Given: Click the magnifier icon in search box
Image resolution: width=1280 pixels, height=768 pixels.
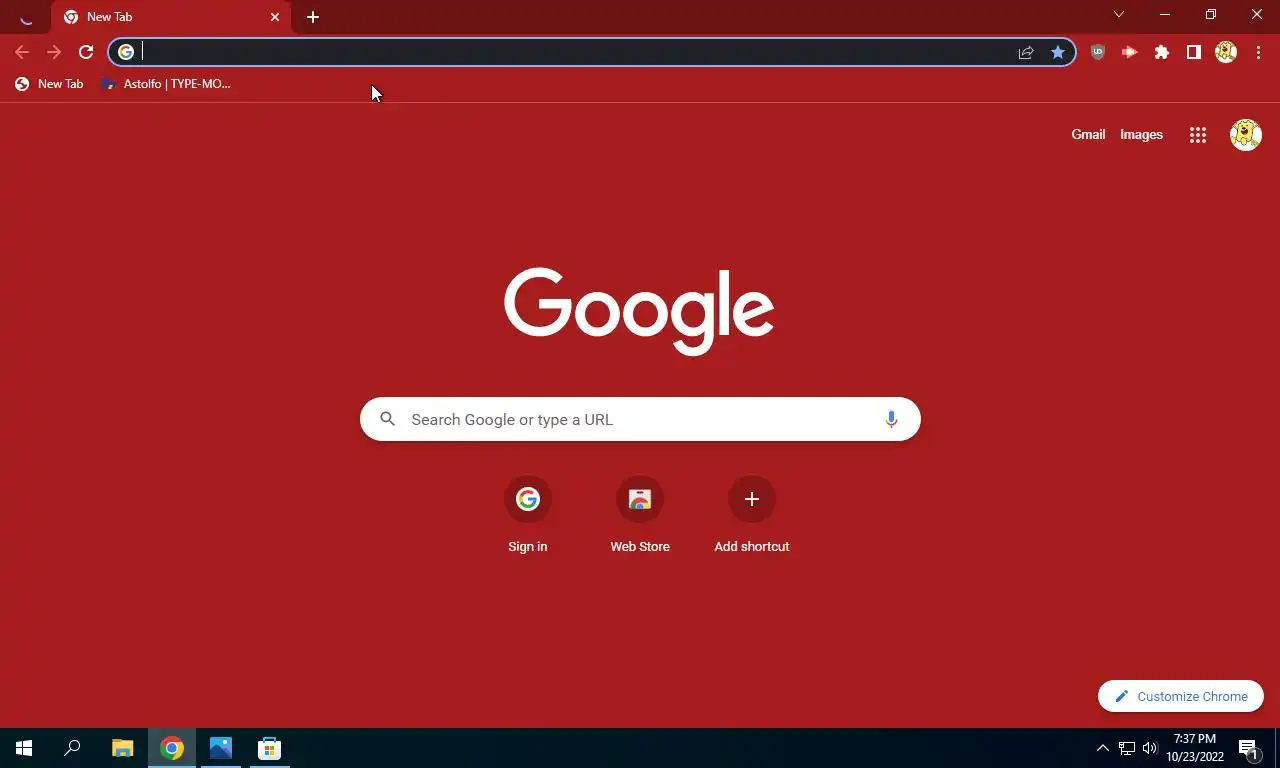Looking at the screenshot, I should (x=387, y=419).
